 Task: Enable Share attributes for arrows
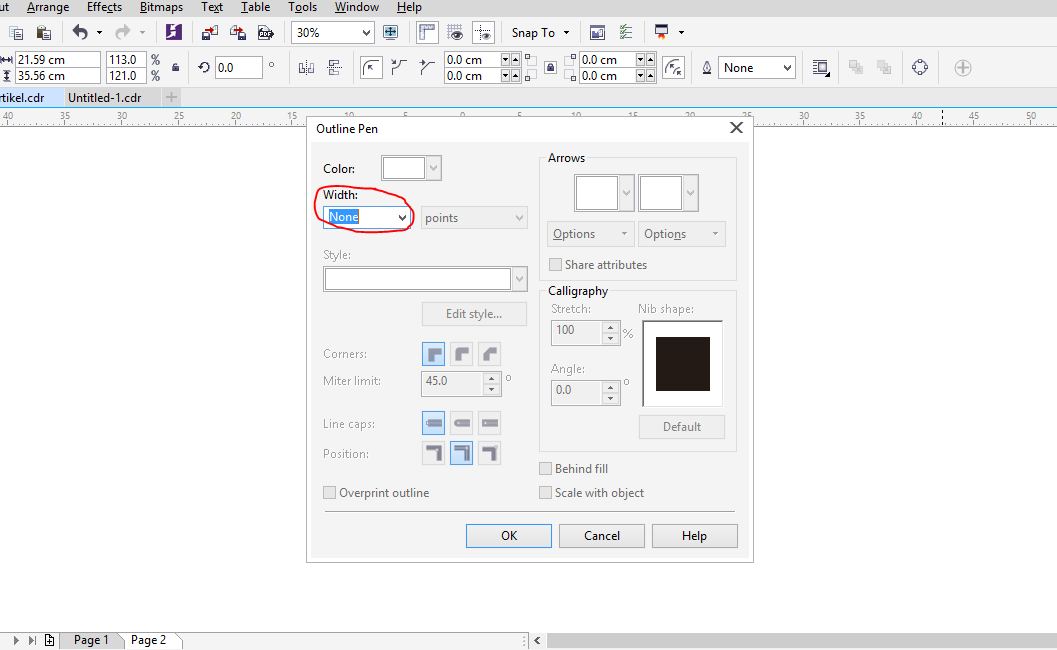click(x=555, y=264)
